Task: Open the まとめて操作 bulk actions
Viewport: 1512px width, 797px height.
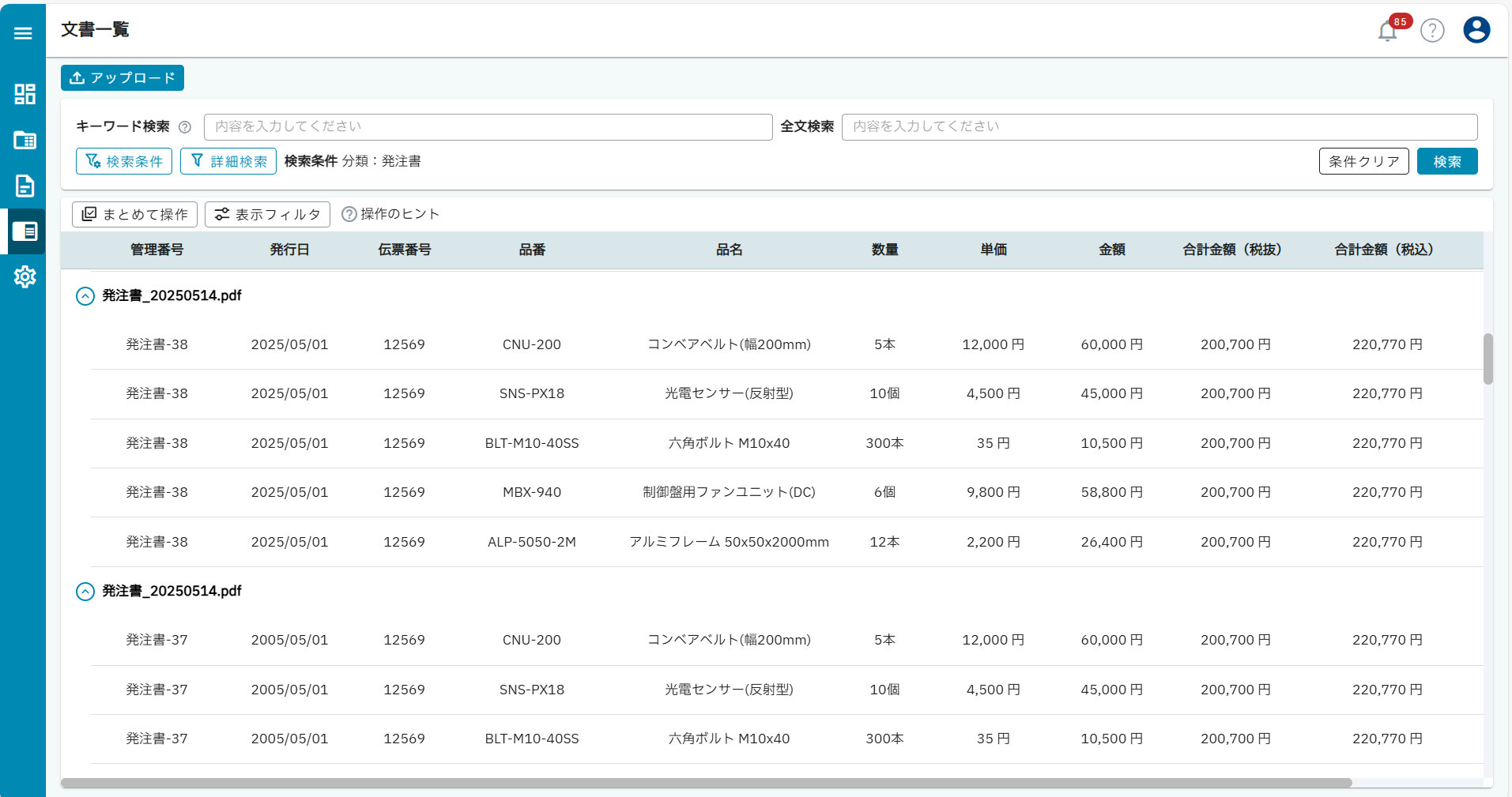Action: (x=134, y=214)
